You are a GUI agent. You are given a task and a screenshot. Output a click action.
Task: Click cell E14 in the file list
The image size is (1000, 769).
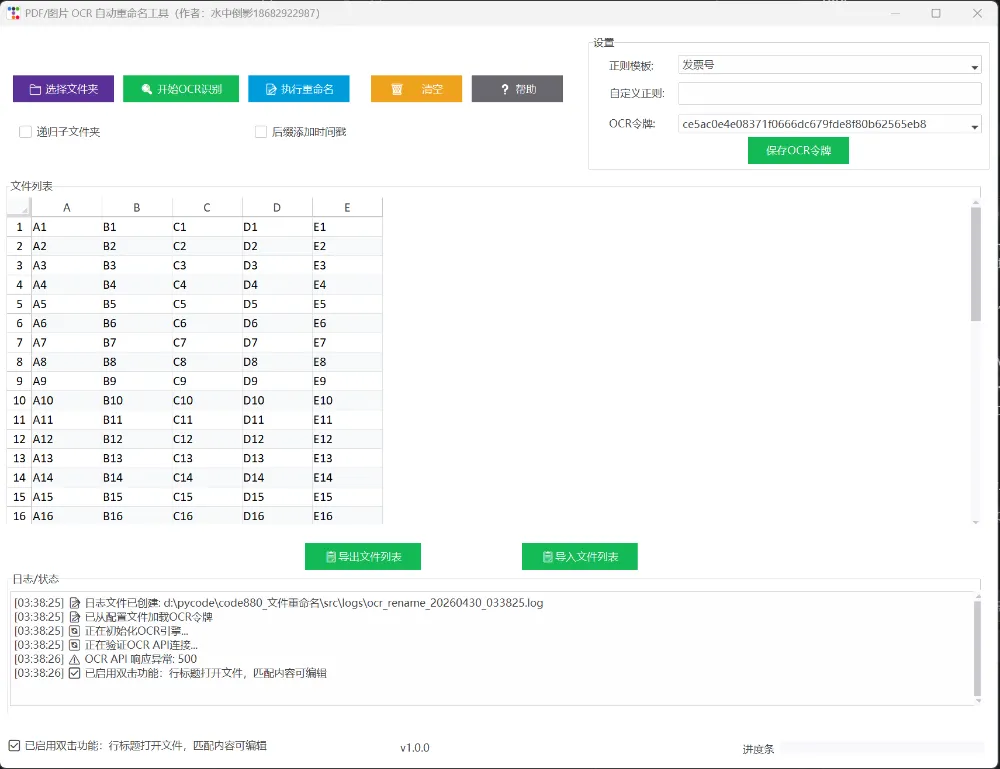click(x=347, y=478)
